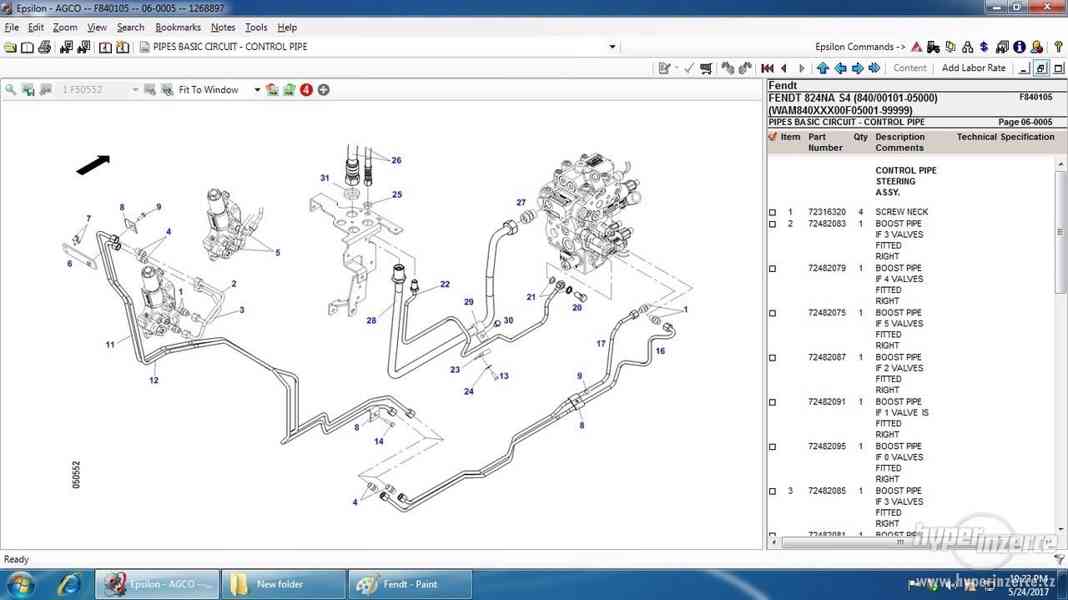1068x600 pixels.
Task: Open the page title dropdown arrow
Action: tap(612, 47)
